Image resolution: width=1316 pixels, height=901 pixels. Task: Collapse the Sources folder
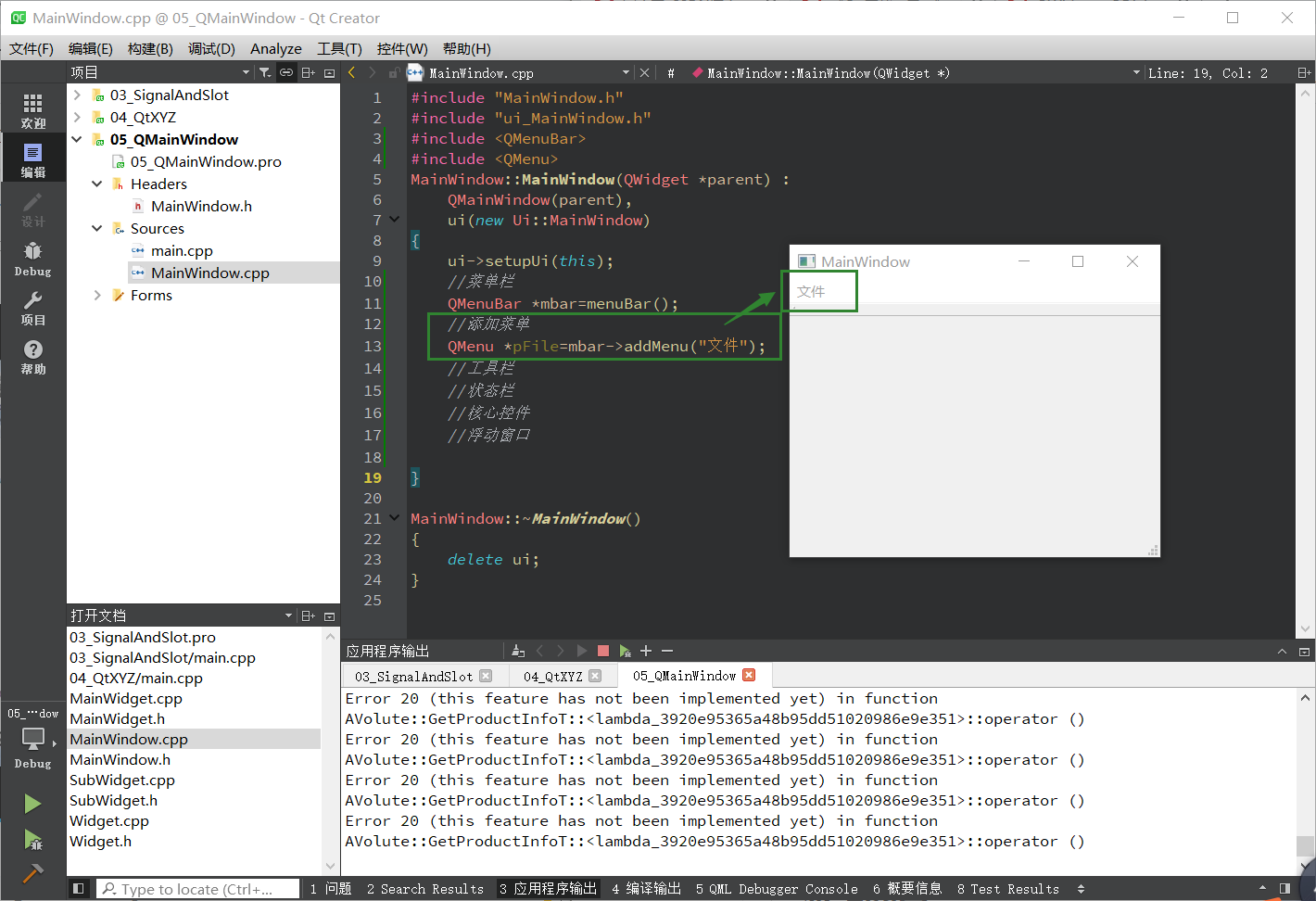click(96, 228)
